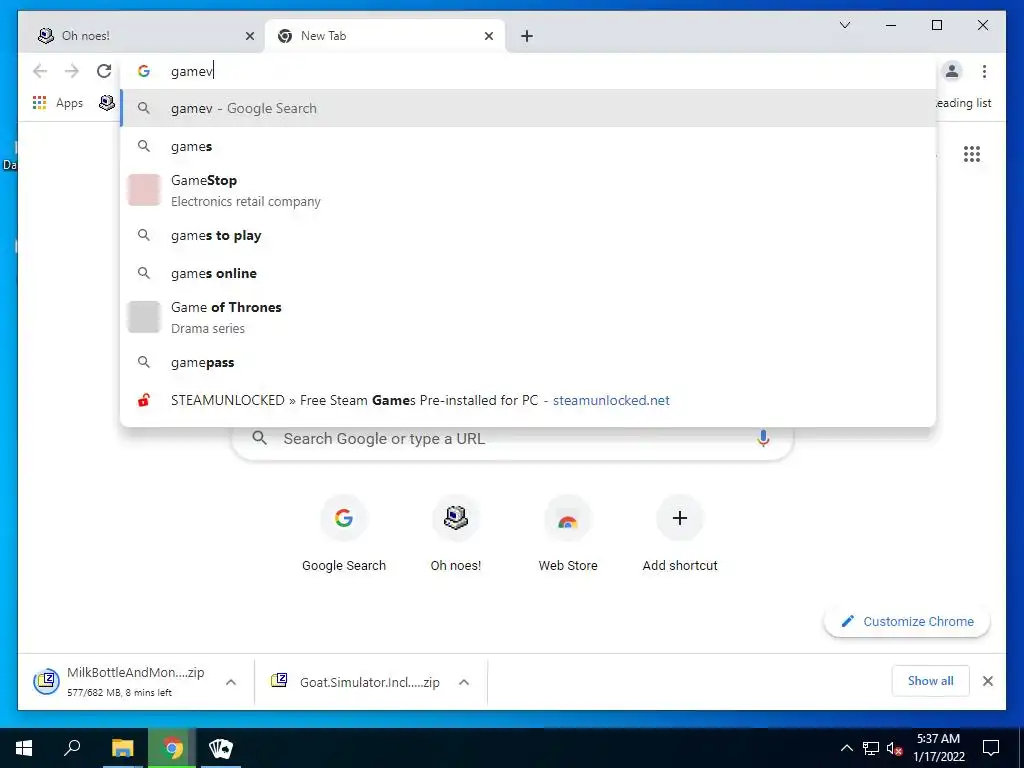Open Solitaire cards app in taskbar

pos(221,748)
